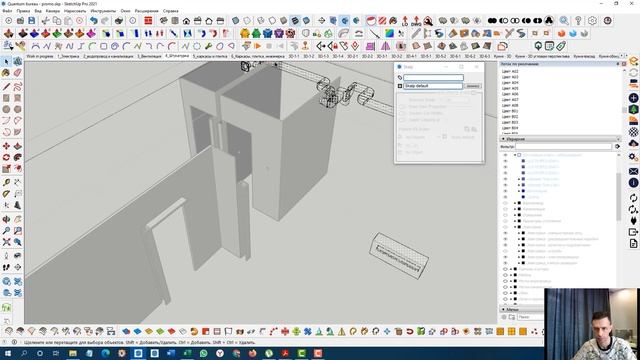Pick the Paint Bucket tool
The height and width of the screenshot is (360, 640).
pos(6,73)
